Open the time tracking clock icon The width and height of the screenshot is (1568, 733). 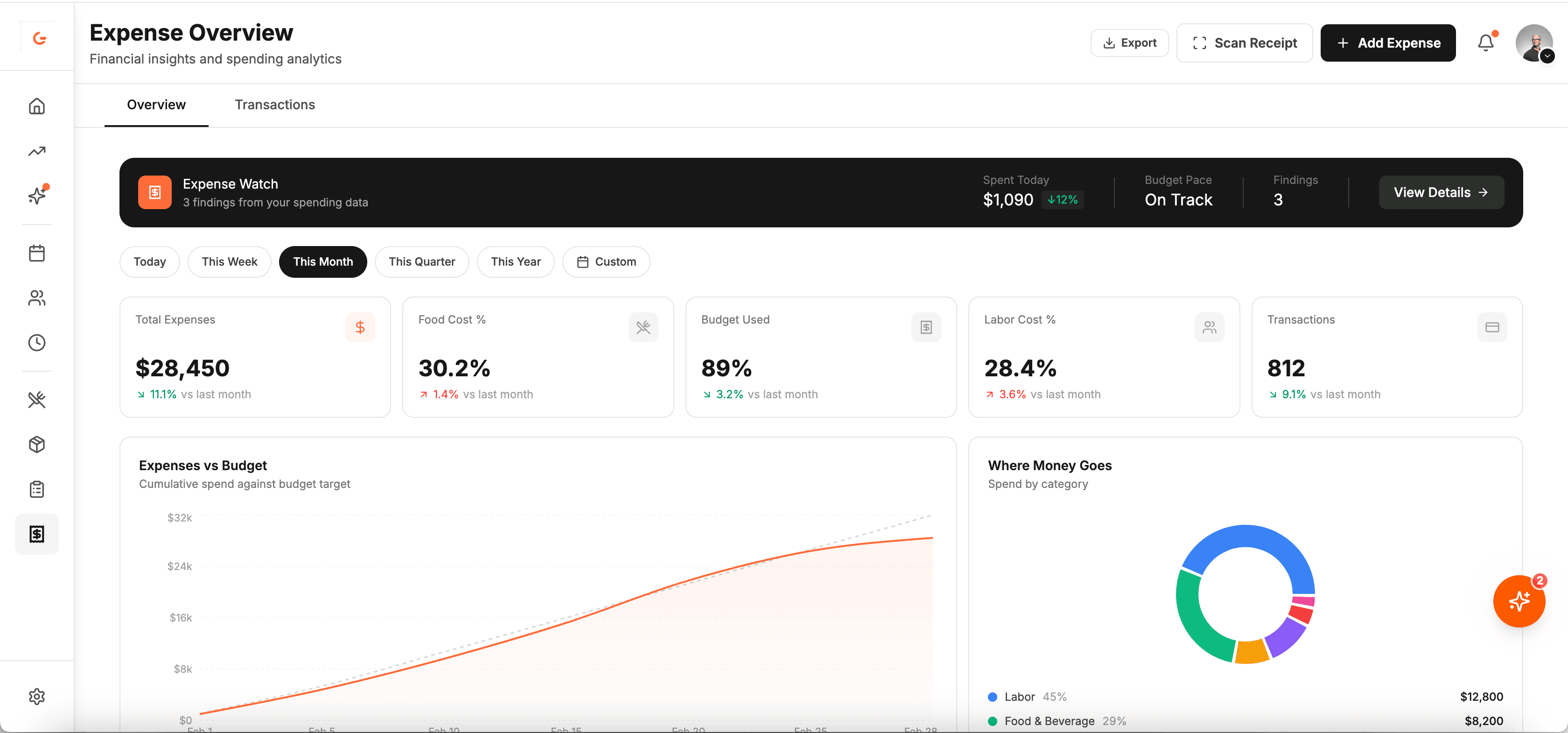(36, 342)
